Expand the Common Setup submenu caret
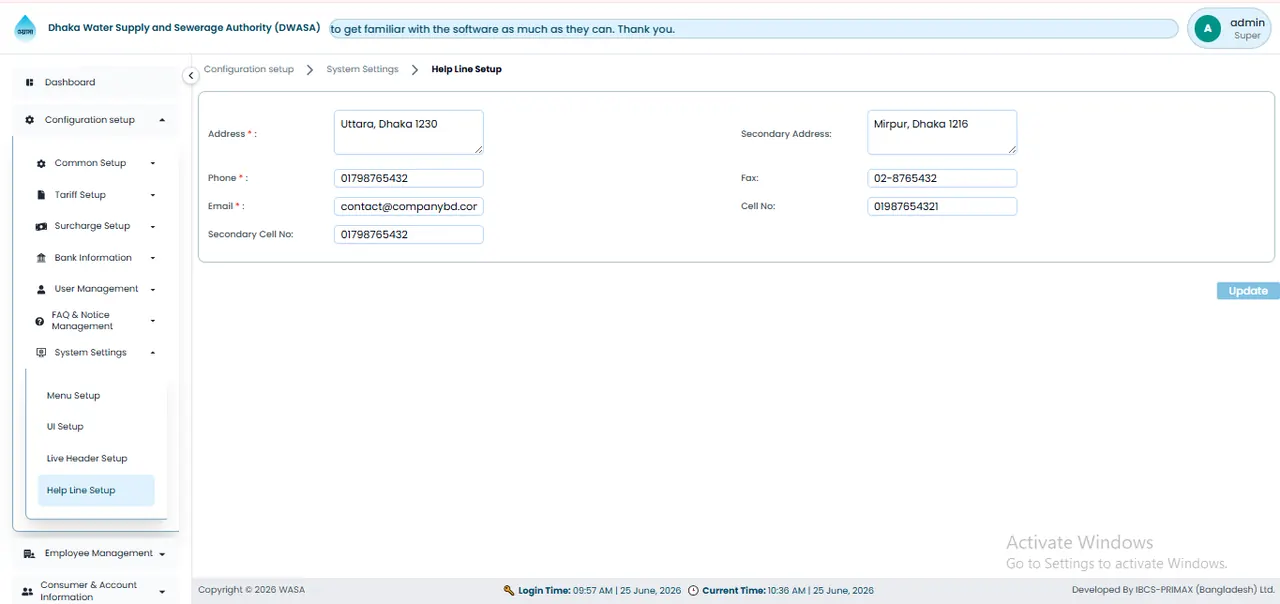The width and height of the screenshot is (1280, 604). (x=153, y=163)
